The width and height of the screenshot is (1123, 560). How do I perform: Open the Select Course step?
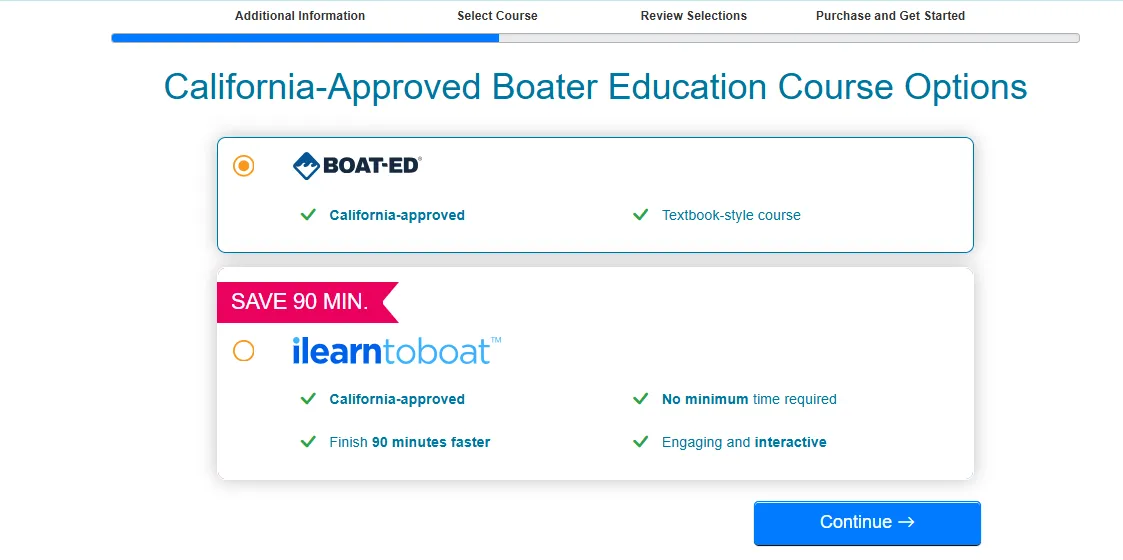click(x=497, y=16)
